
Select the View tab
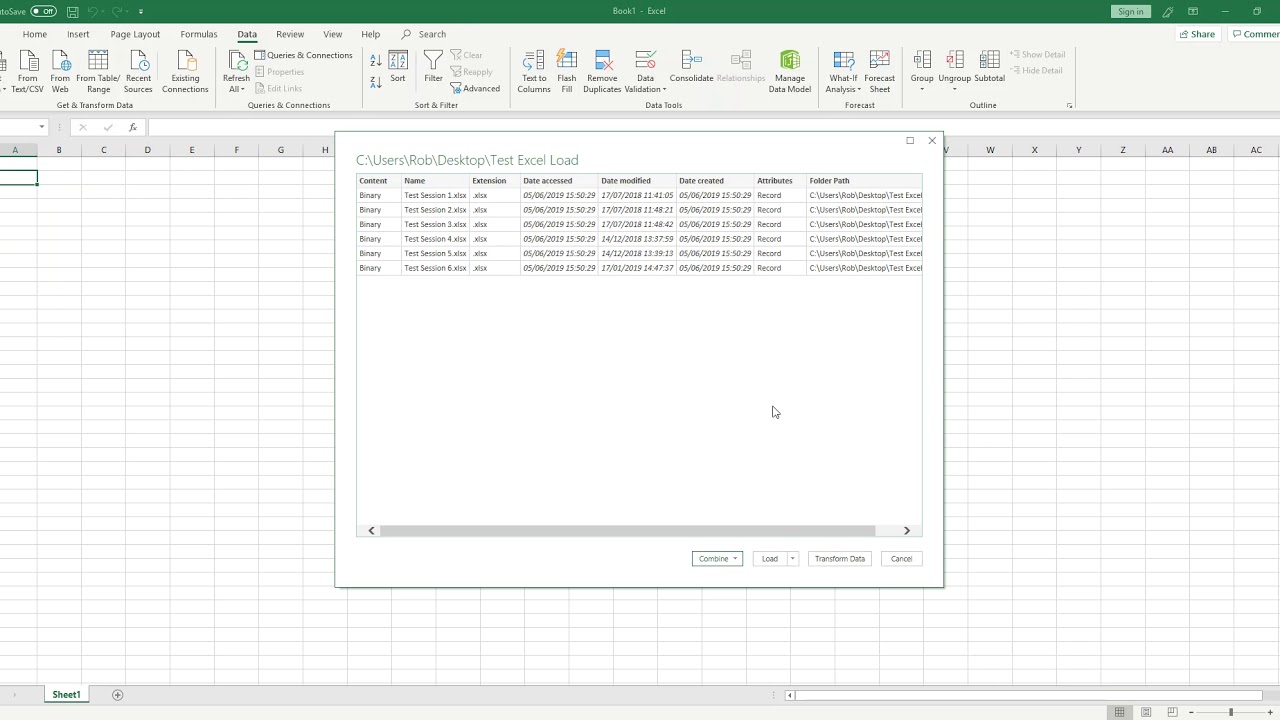coord(333,34)
